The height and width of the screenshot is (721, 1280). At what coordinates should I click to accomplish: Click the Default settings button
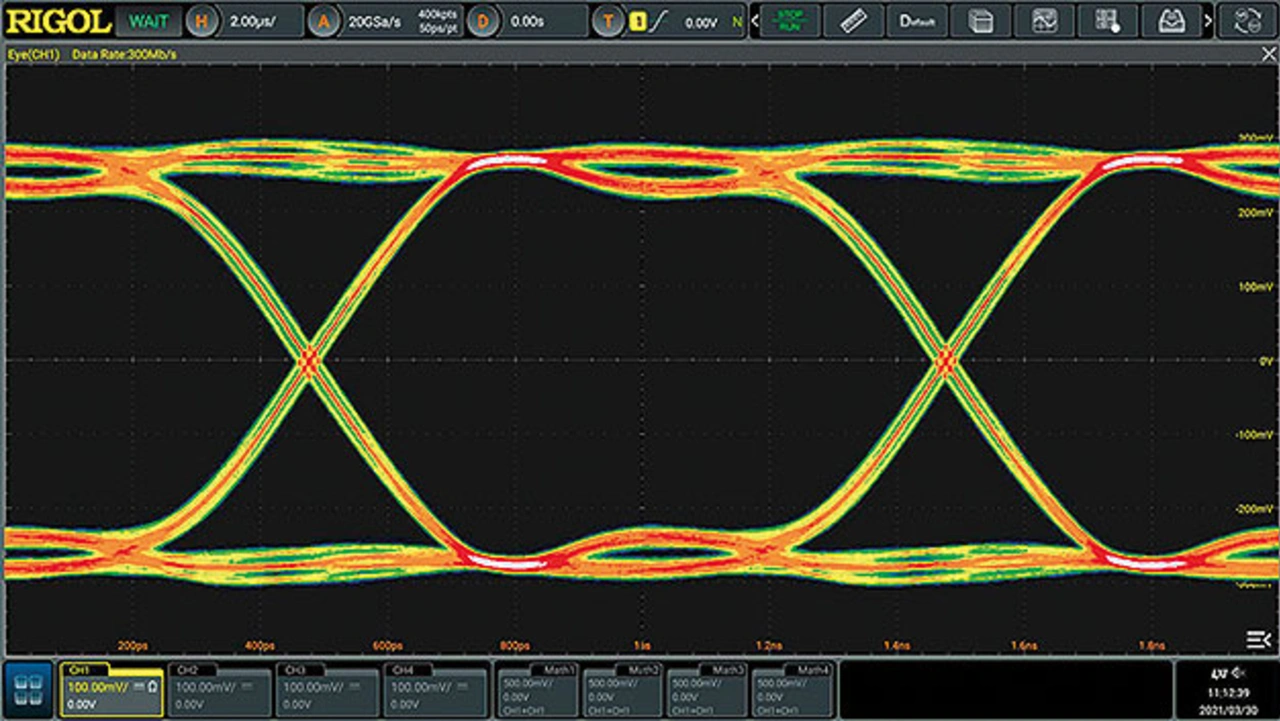pyautogui.click(x=917, y=21)
